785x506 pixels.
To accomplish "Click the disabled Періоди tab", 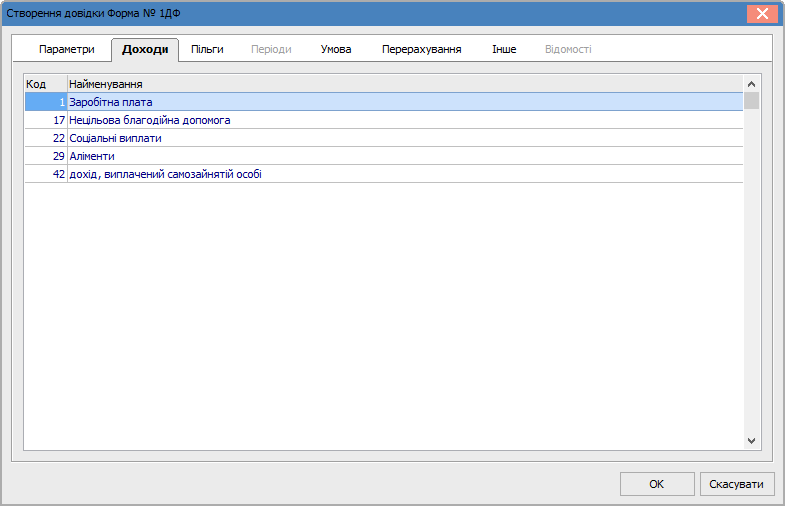I will click(271, 50).
